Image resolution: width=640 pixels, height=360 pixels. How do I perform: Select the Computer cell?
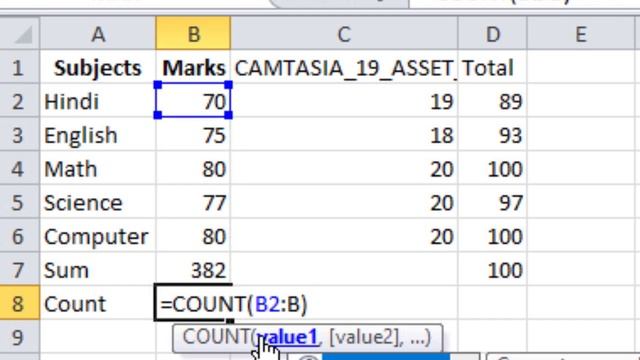click(x=98, y=236)
